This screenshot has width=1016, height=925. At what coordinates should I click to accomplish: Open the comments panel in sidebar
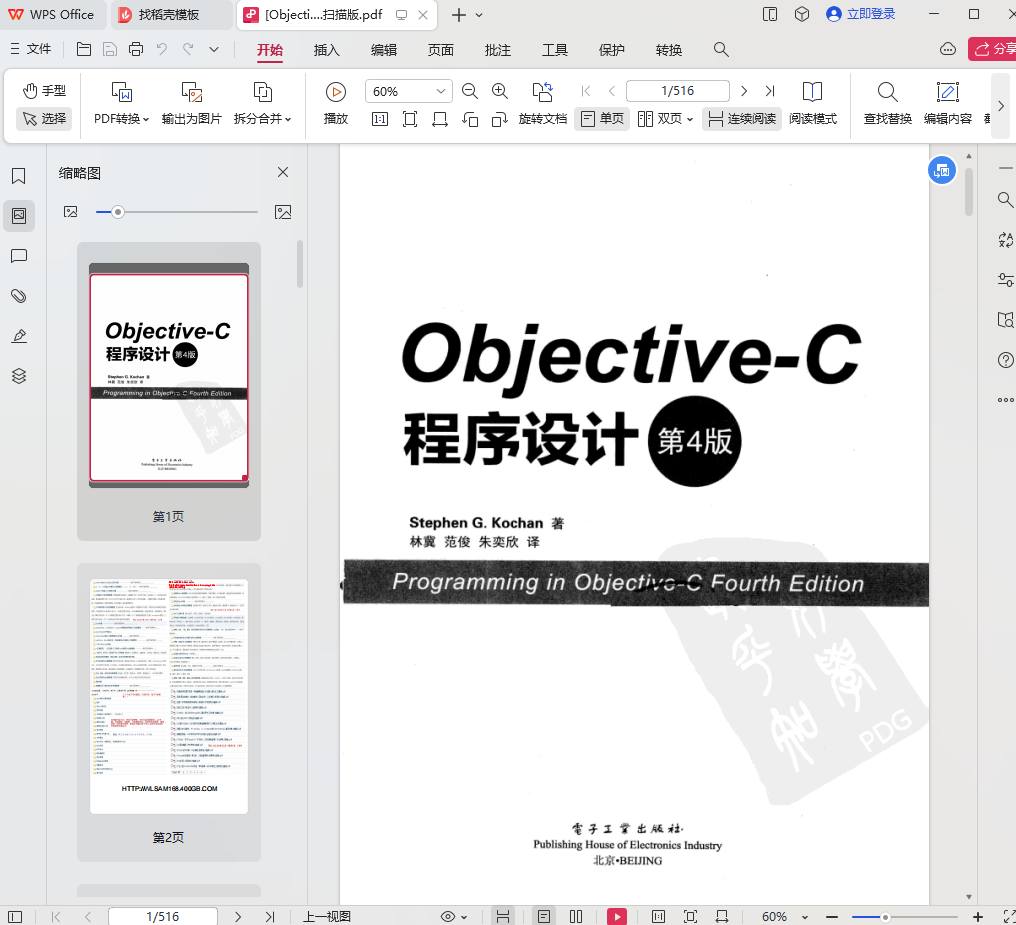(x=18, y=256)
